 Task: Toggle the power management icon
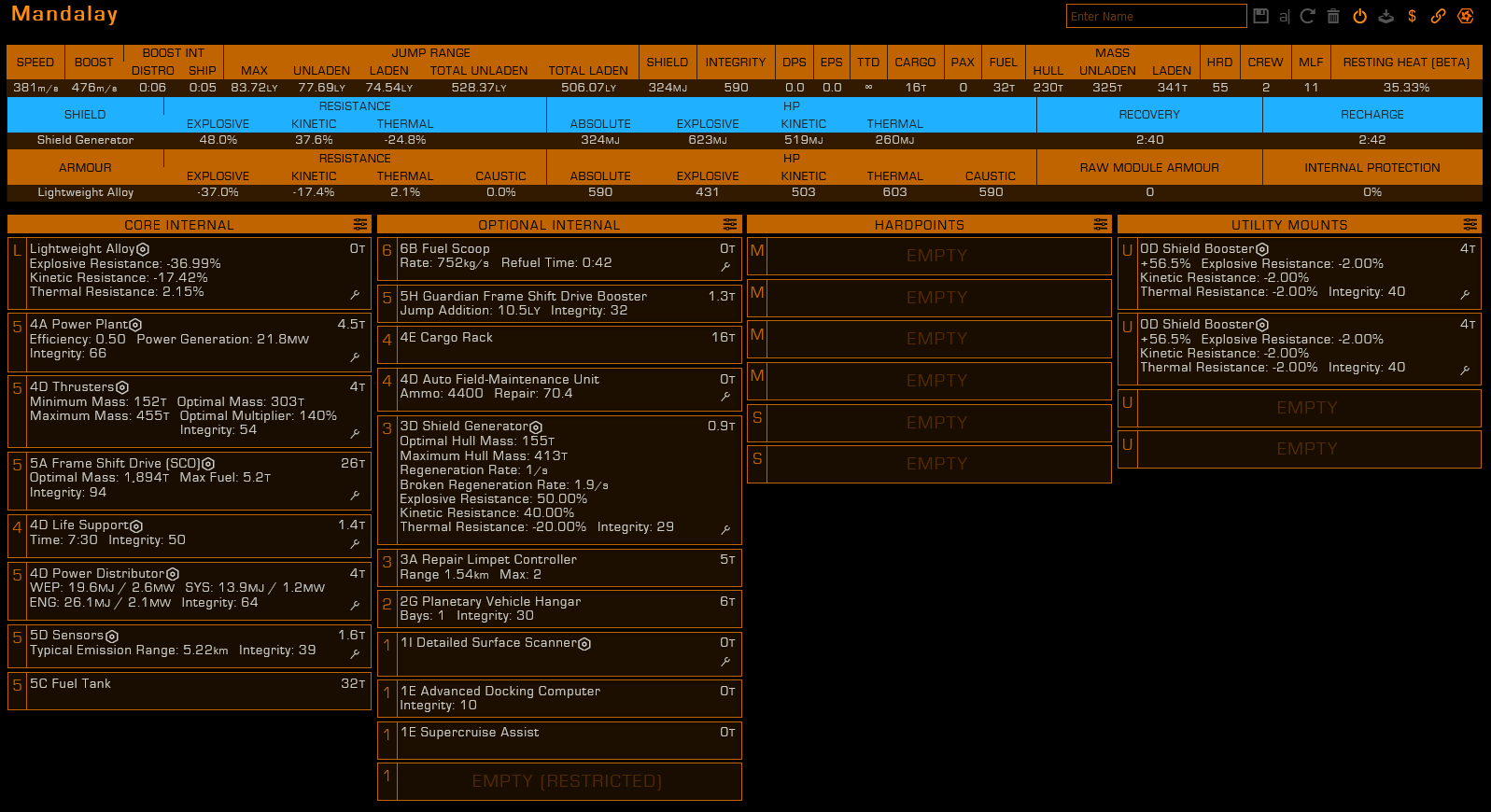(1359, 16)
